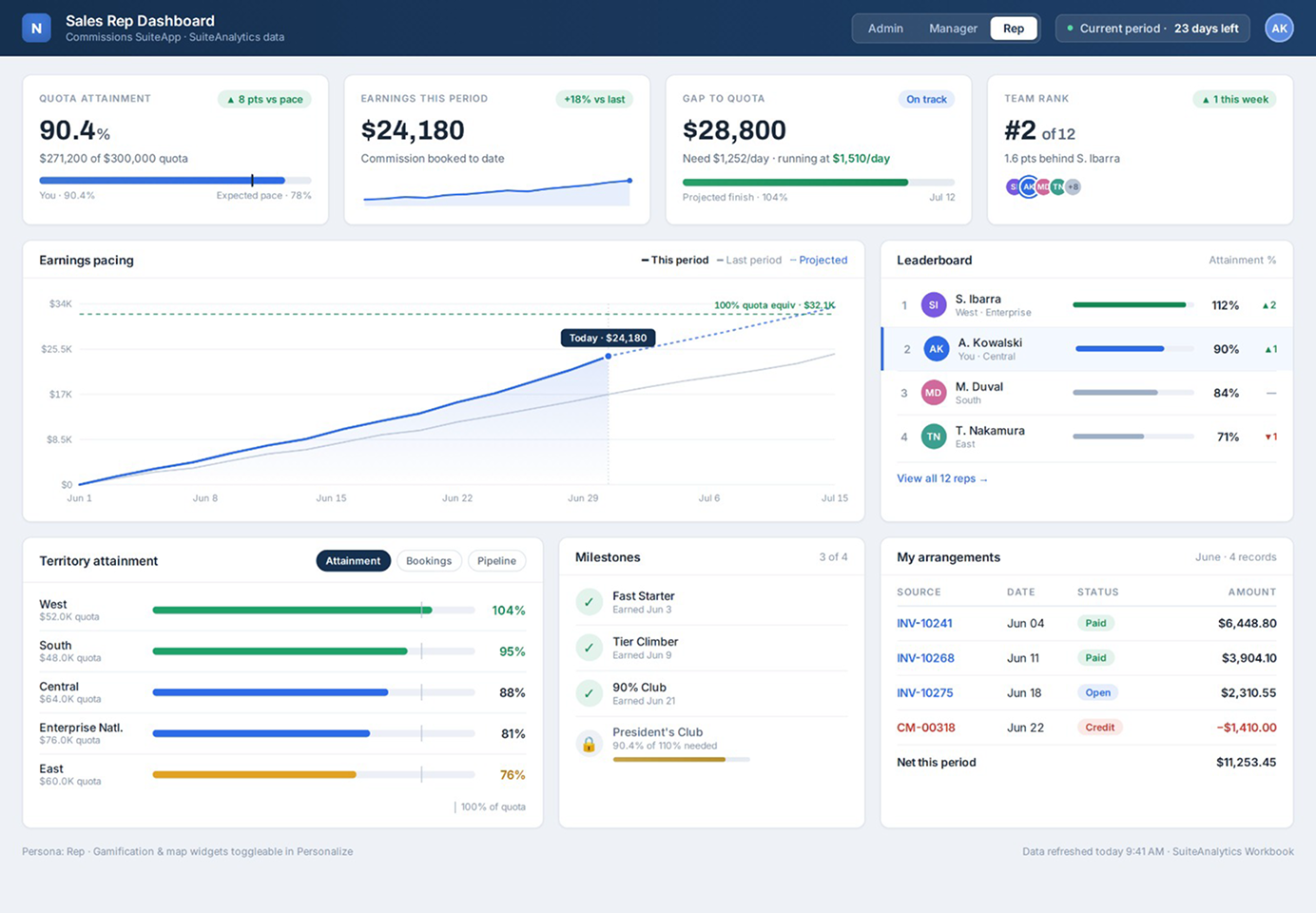
Task: Click the 8 pts vs pace badge
Action: (x=265, y=99)
